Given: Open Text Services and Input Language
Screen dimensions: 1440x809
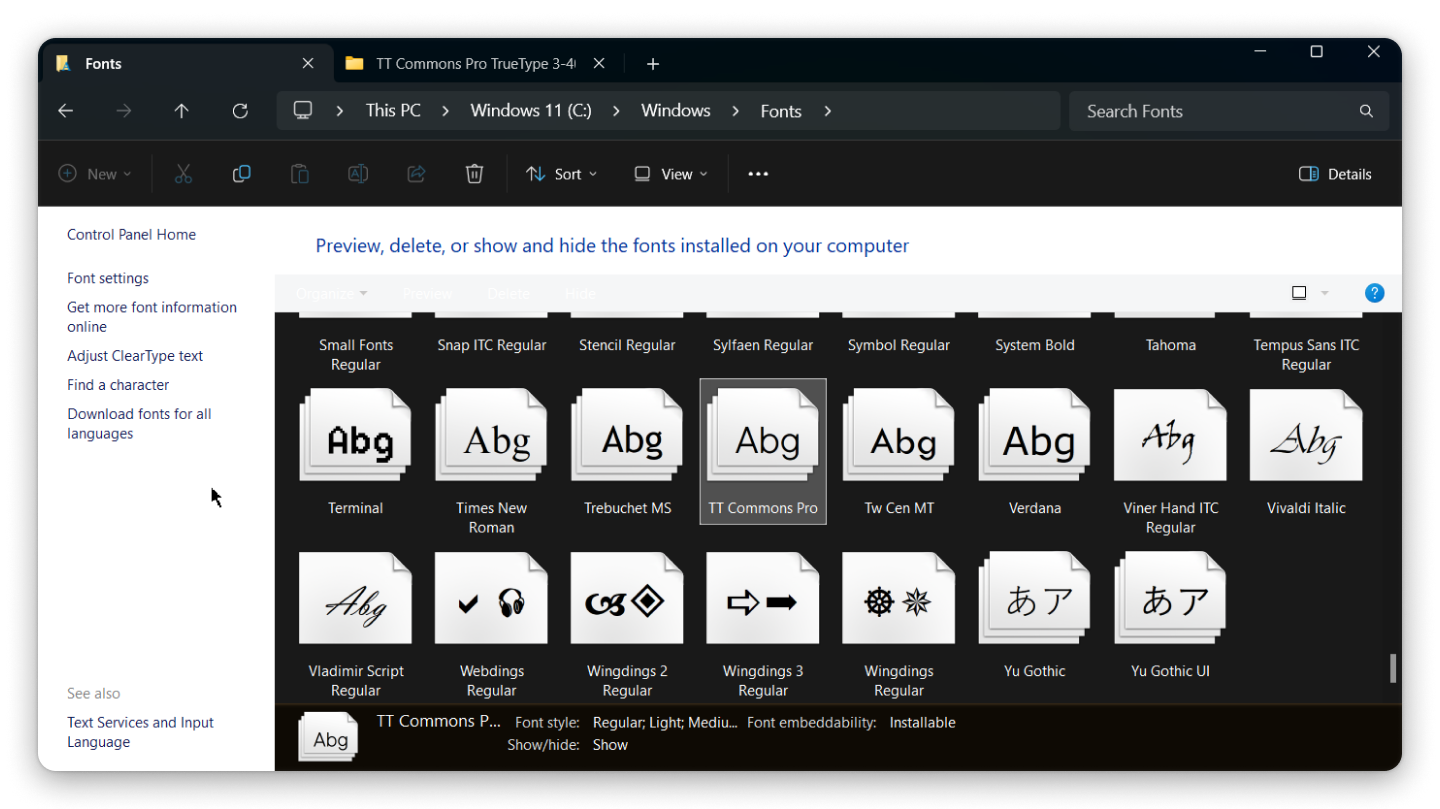Looking at the screenshot, I should pyautogui.click(x=140, y=732).
